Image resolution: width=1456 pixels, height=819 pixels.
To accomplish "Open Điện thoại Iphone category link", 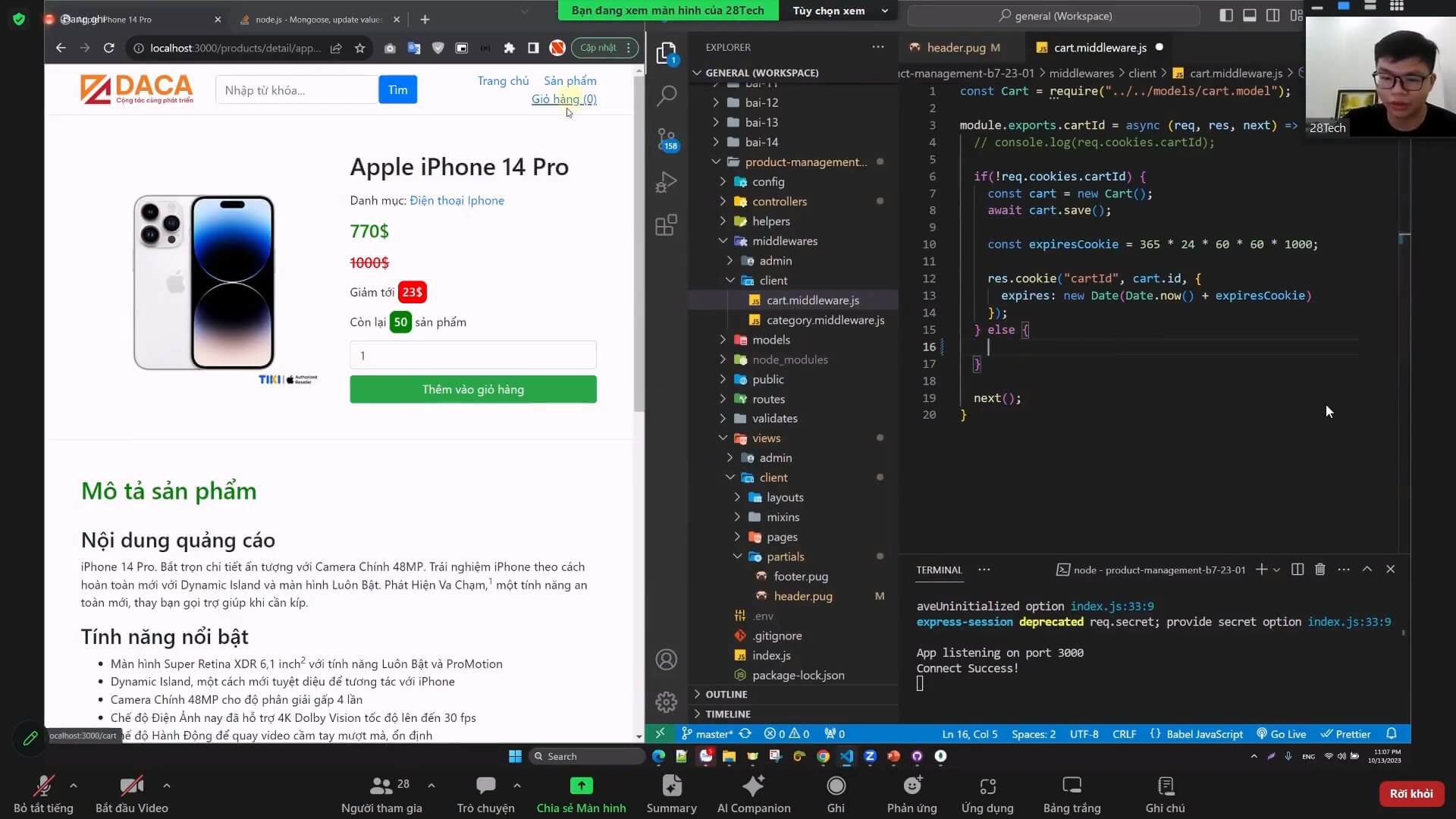I will point(457,201).
